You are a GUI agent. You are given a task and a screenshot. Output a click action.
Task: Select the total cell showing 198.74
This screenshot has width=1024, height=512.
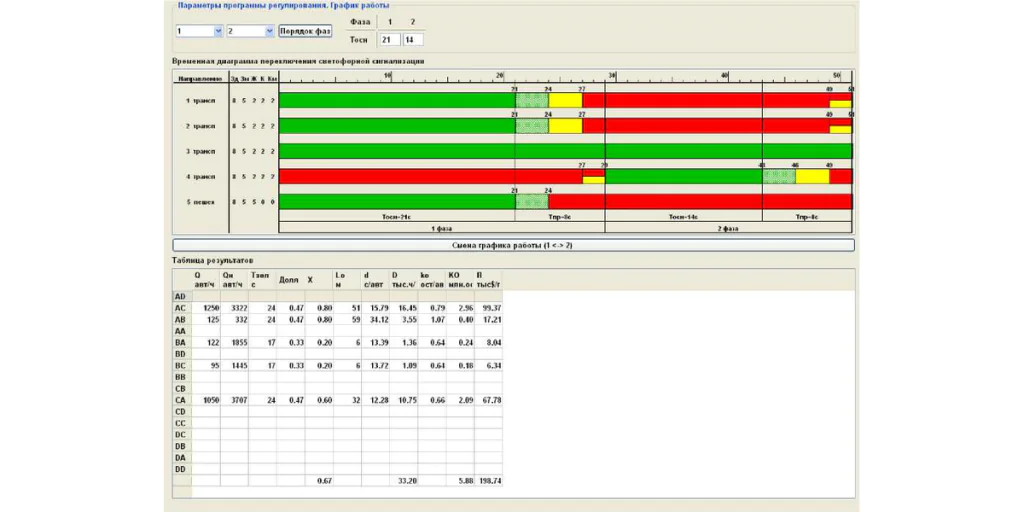[x=489, y=480]
